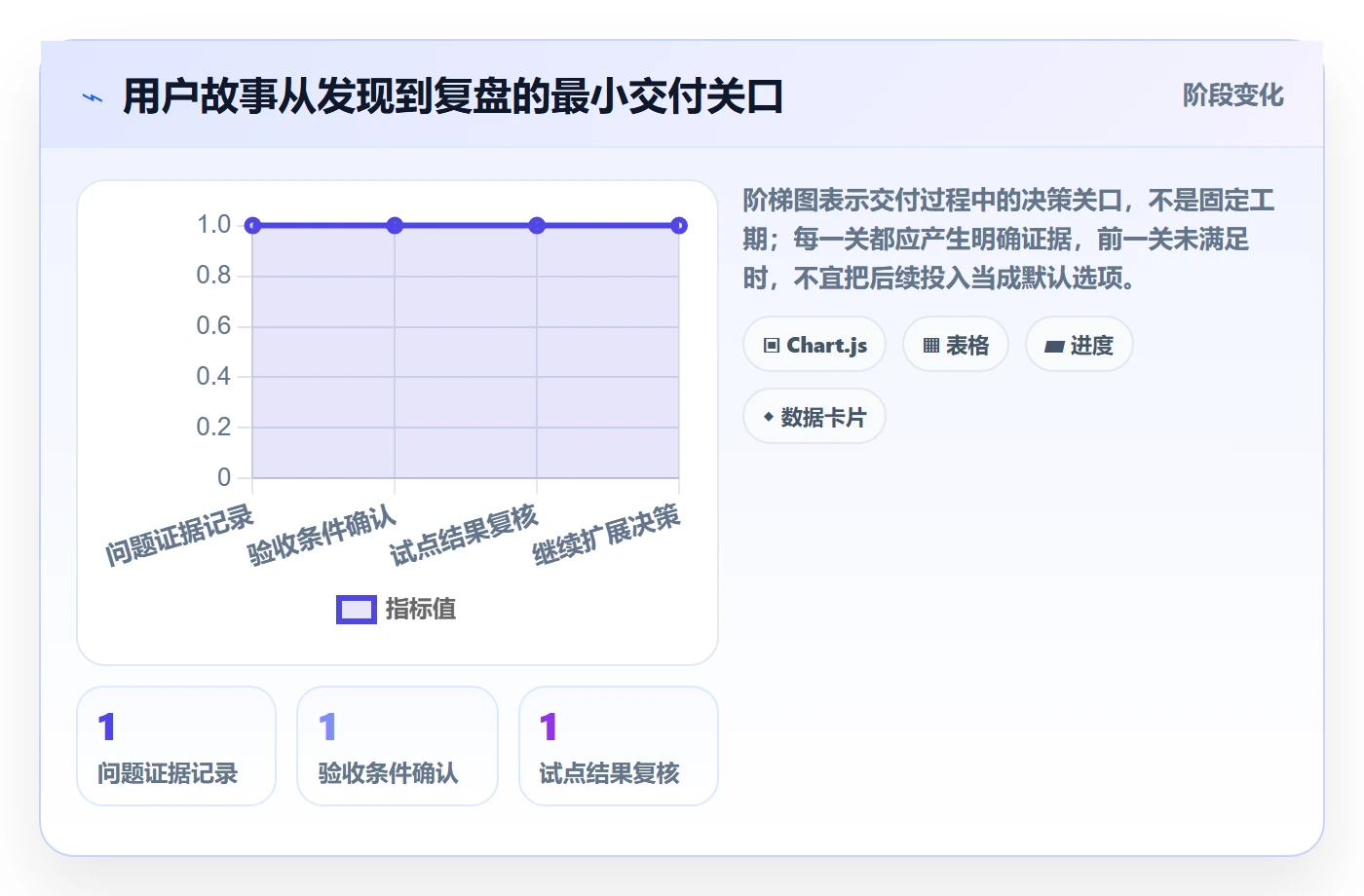Click the table grid icon in 表格 tag
1364x896 pixels.
931,346
